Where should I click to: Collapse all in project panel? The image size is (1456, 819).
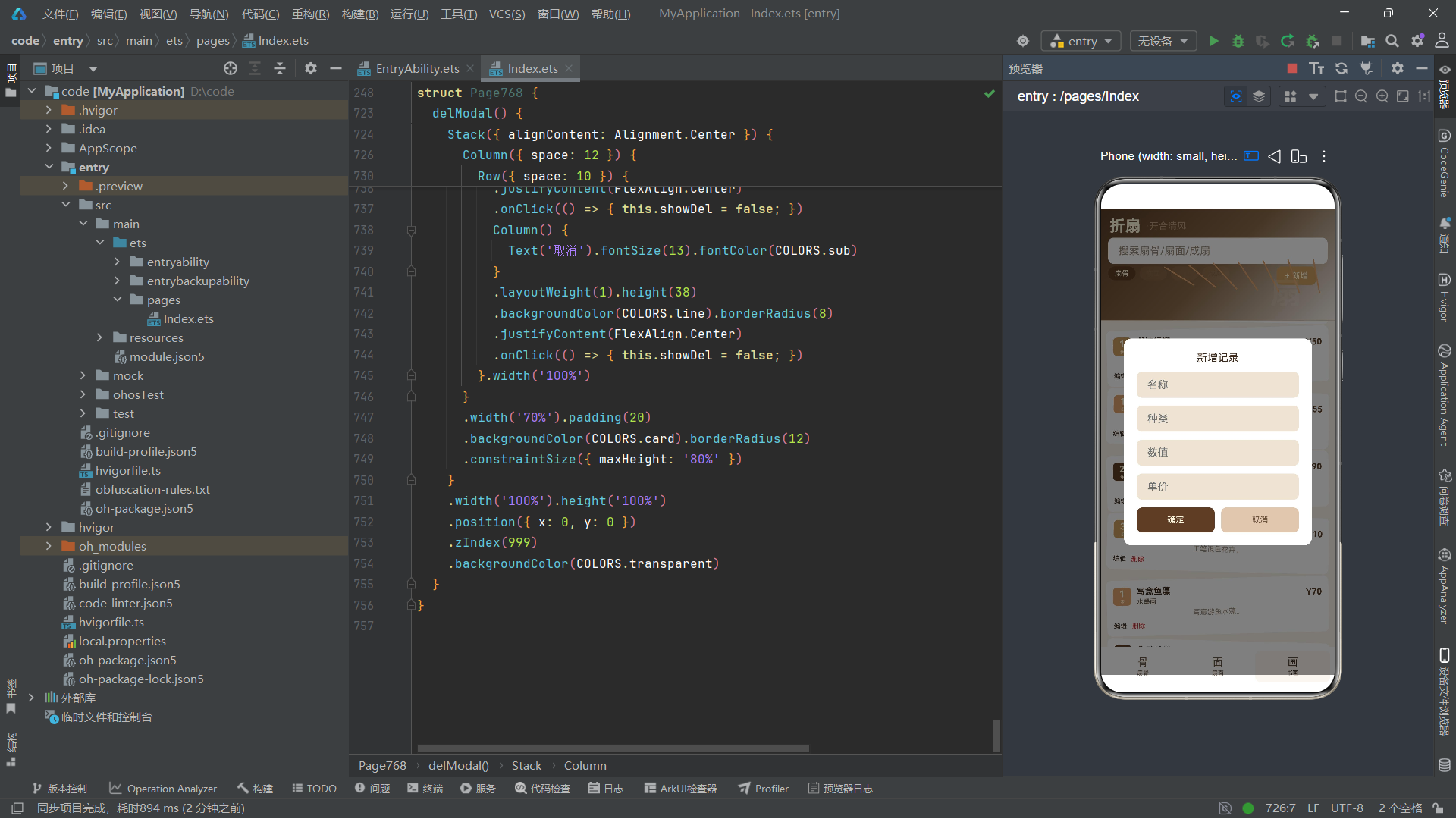(280, 68)
